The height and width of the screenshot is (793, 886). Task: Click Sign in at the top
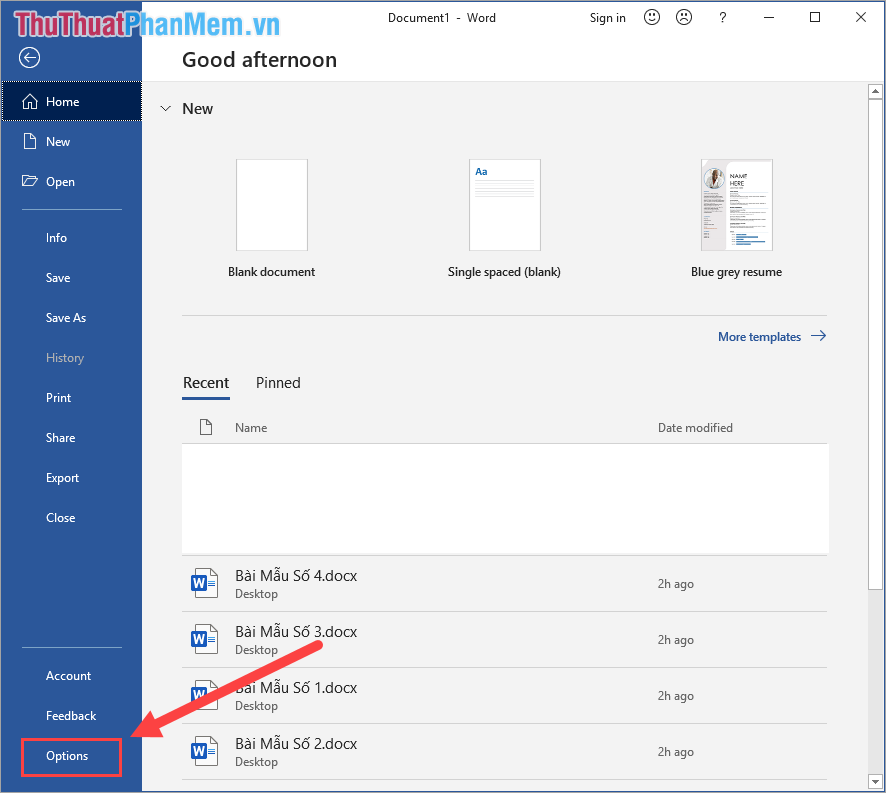coord(607,18)
